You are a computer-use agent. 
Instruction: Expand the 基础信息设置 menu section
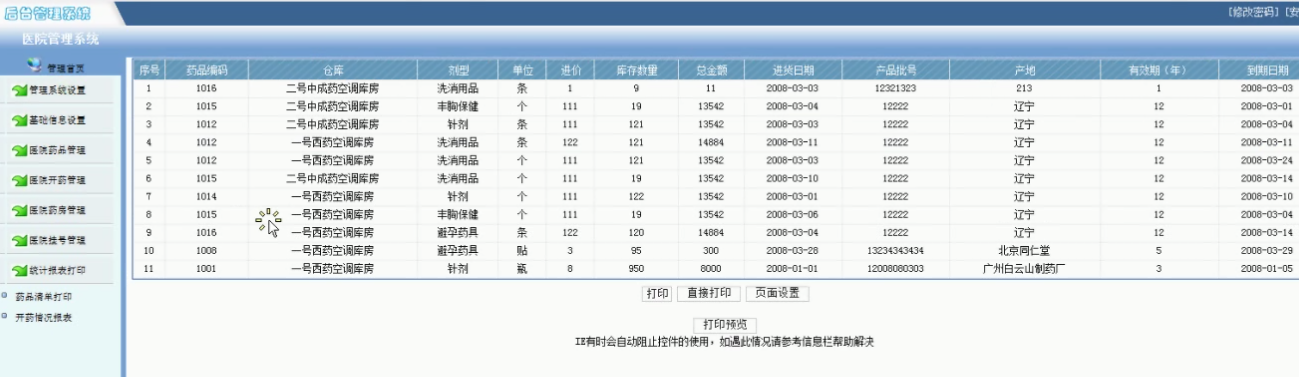[x=57, y=121]
